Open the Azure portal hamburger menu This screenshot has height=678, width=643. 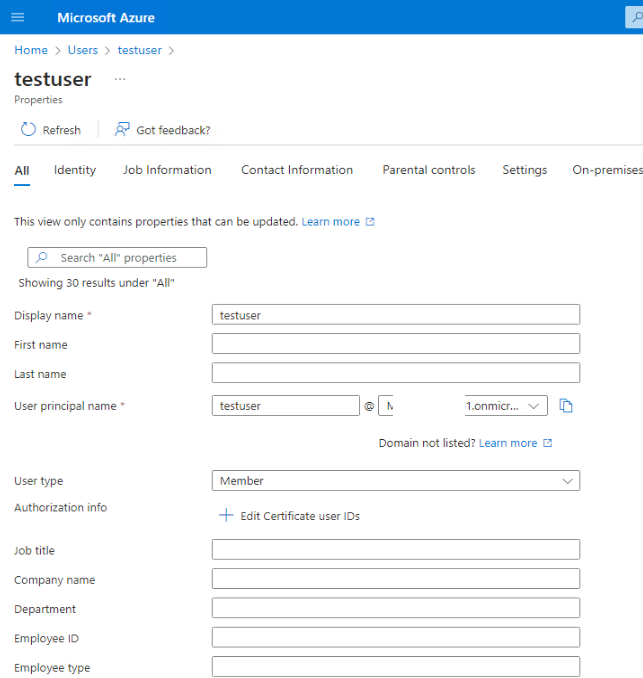tap(17, 18)
